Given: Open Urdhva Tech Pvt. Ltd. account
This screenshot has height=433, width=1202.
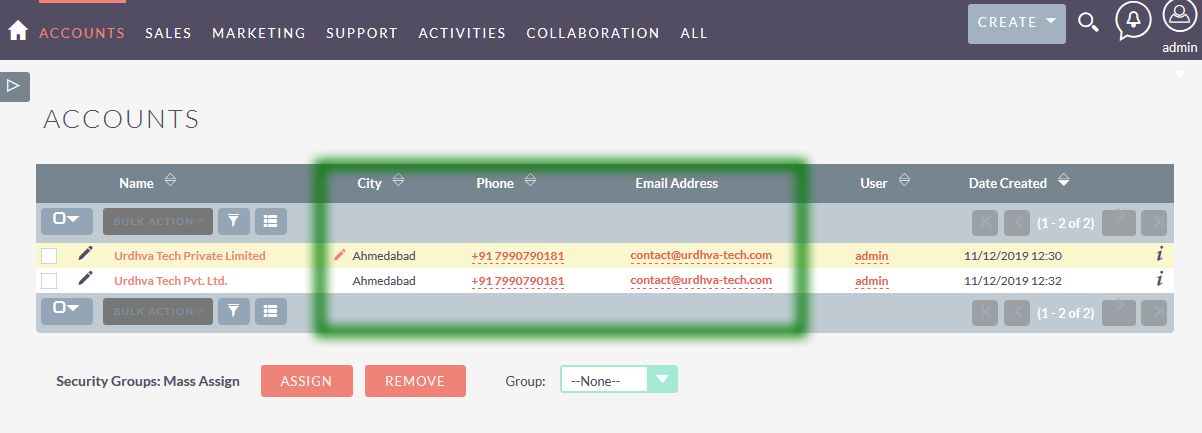Looking at the screenshot, I should (171, 281).
